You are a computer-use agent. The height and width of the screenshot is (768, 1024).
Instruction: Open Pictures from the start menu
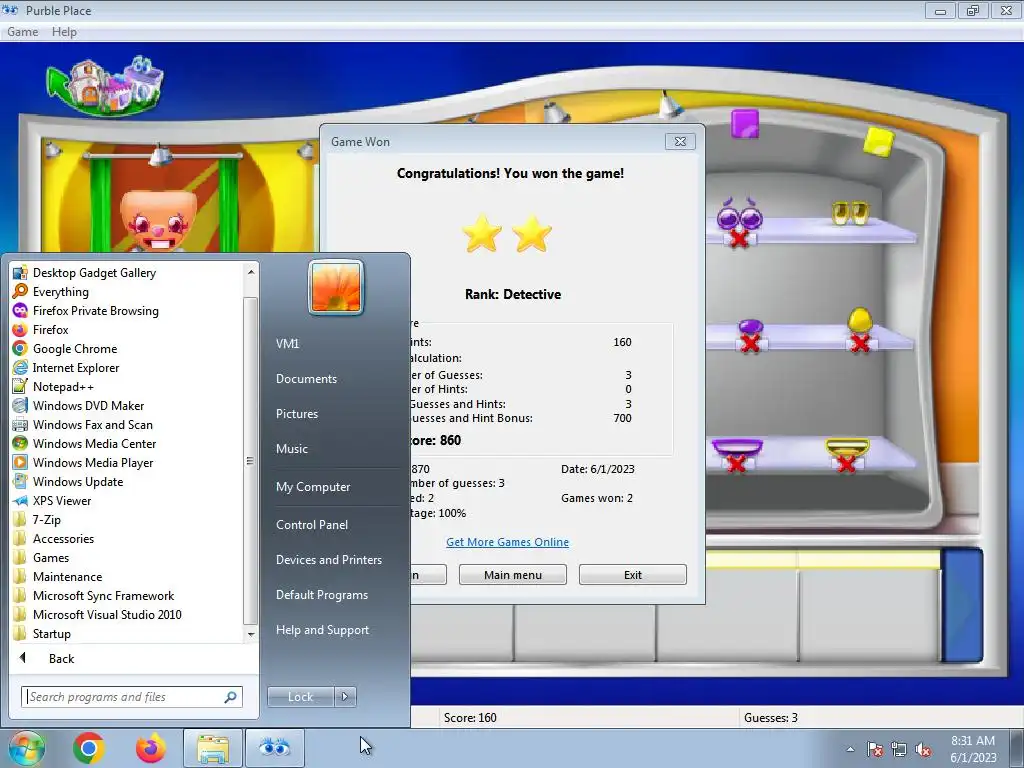click(296, 414)
